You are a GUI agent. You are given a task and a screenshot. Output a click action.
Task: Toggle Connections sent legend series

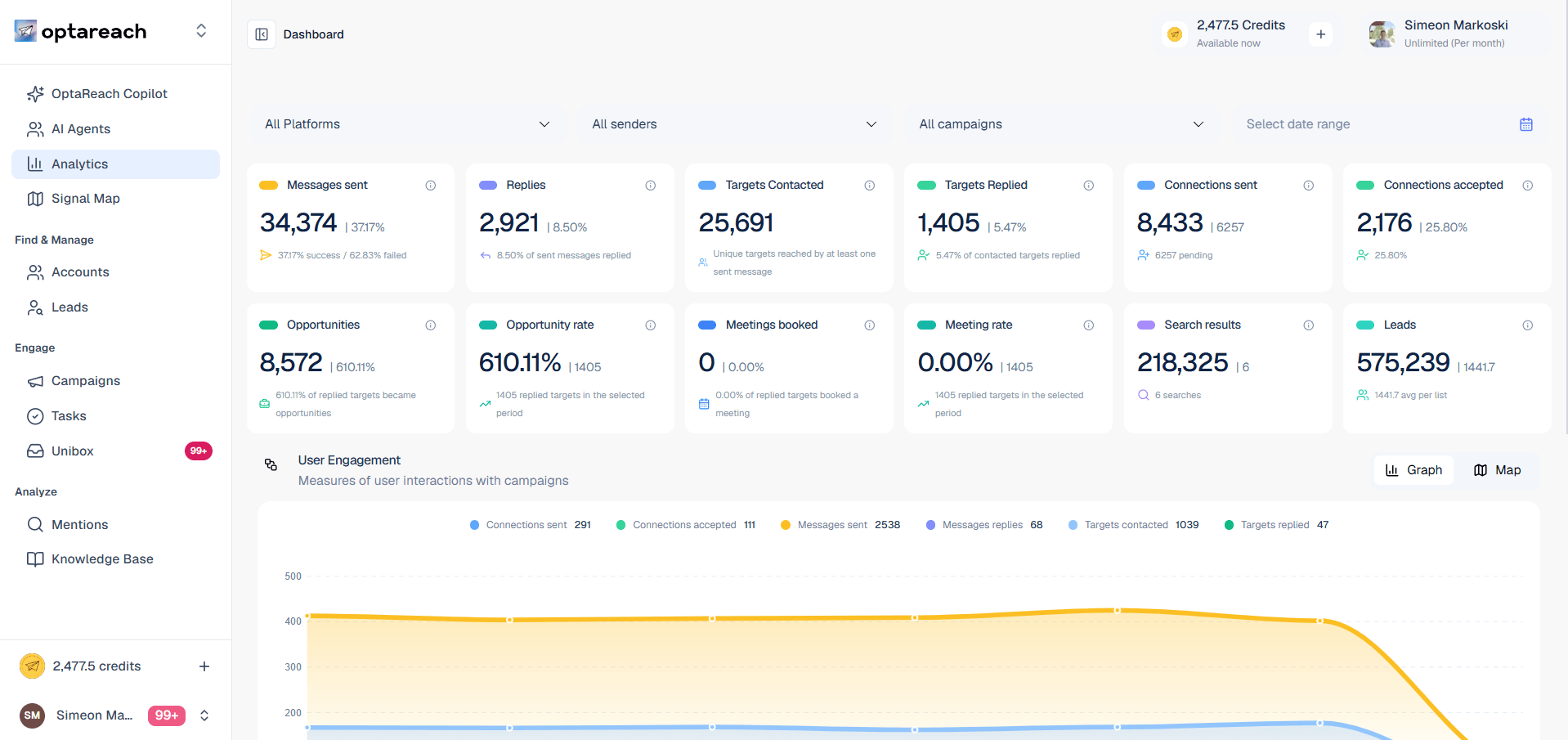[530, 525]
